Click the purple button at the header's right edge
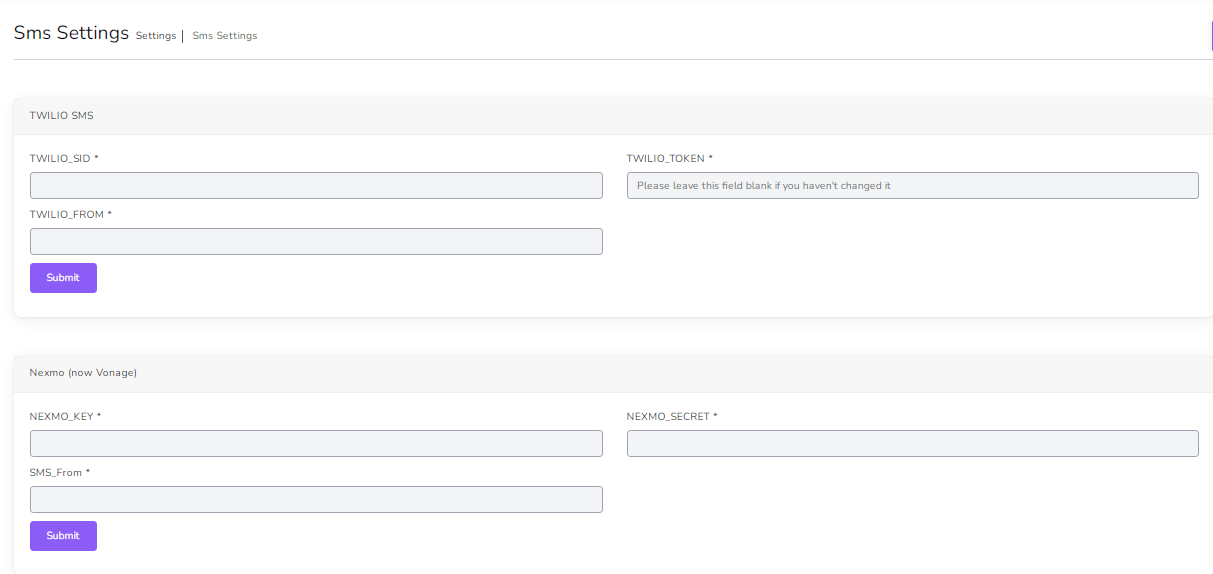This screenshot has height=574, width=1213. click(x=1210, y=35)
